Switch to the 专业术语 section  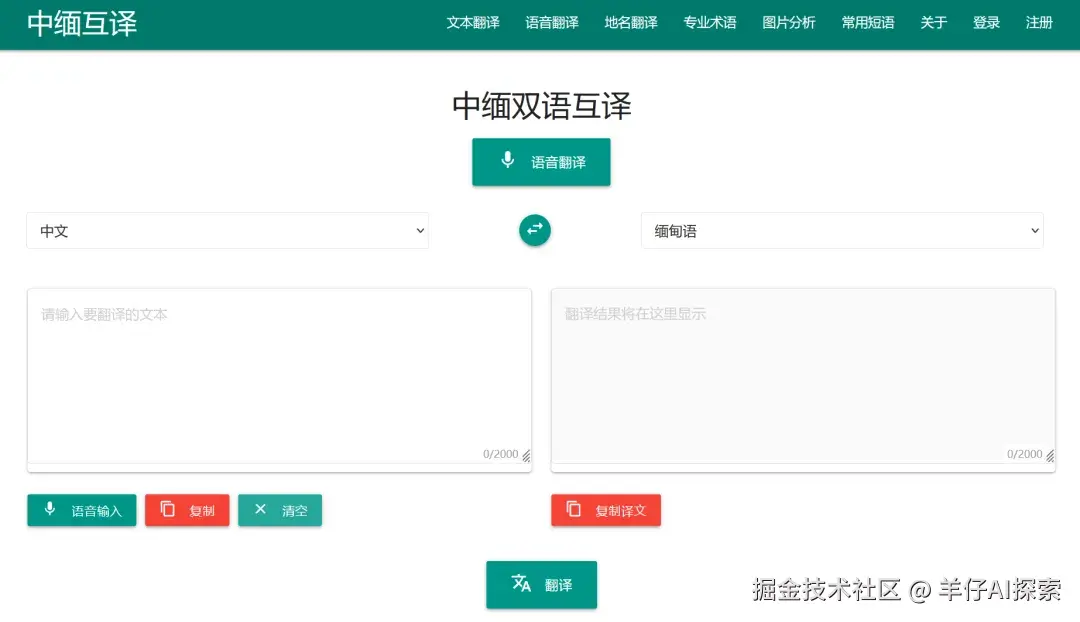point(710,23)
